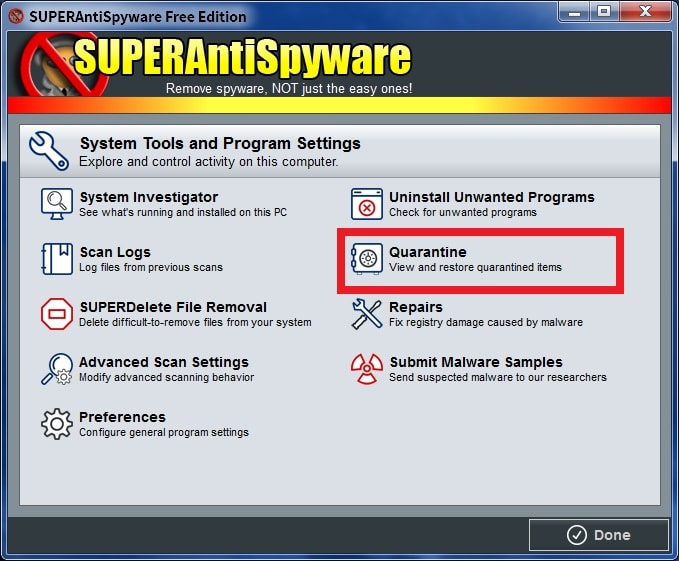Click the Quarantine safe icon
This screenshot has height=561, width=679.
tap(367, 259)
